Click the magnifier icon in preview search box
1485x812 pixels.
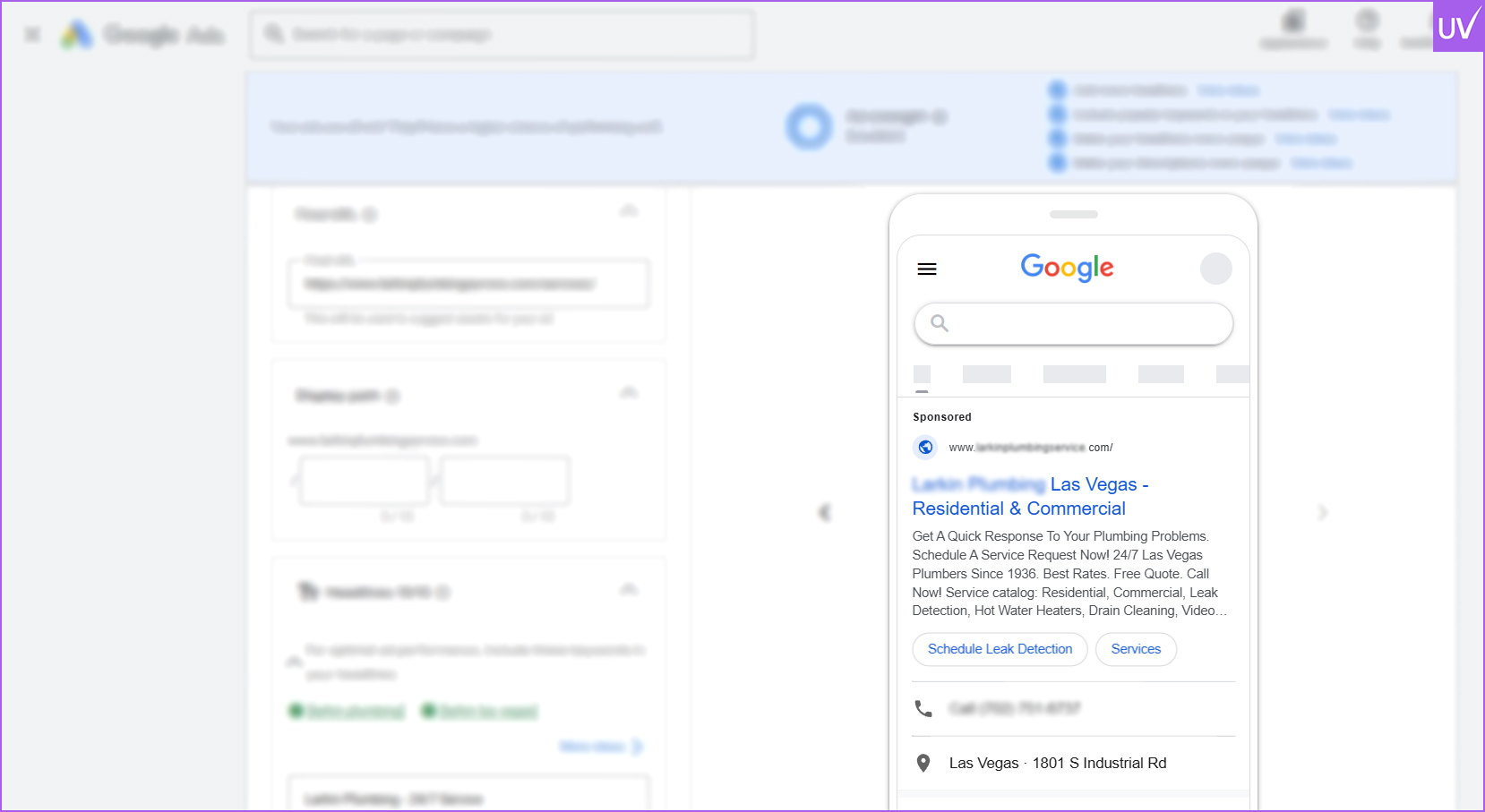click(939, 323)
